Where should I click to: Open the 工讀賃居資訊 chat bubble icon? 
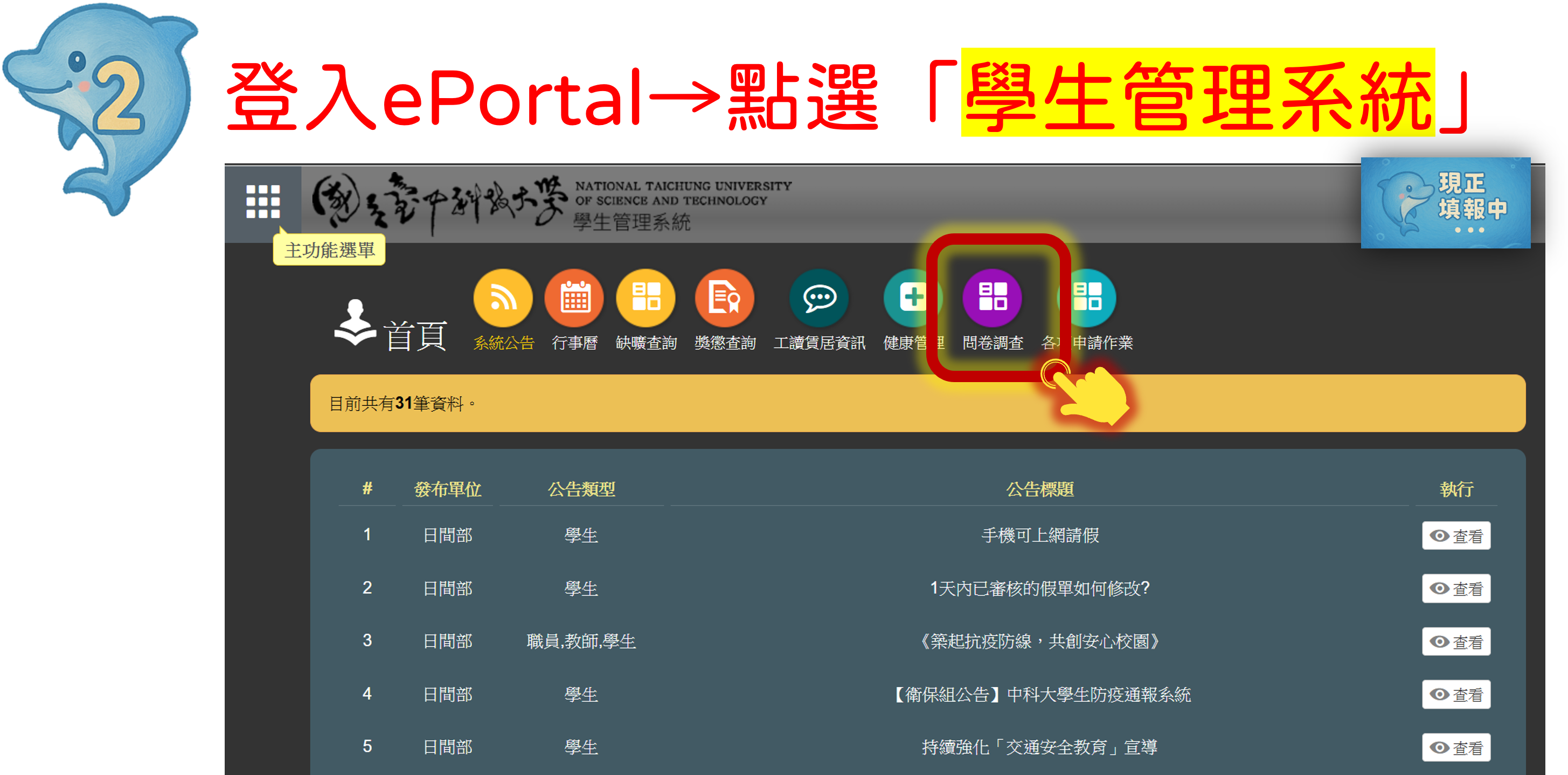tap(820, 297)
